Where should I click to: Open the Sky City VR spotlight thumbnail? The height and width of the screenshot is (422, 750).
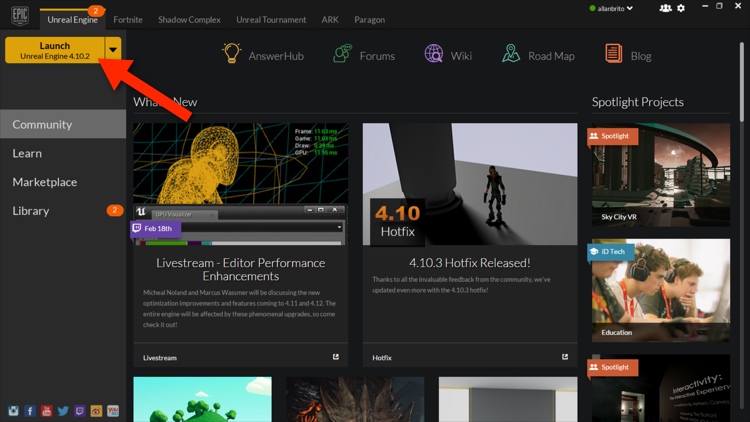tap(661, 175)
